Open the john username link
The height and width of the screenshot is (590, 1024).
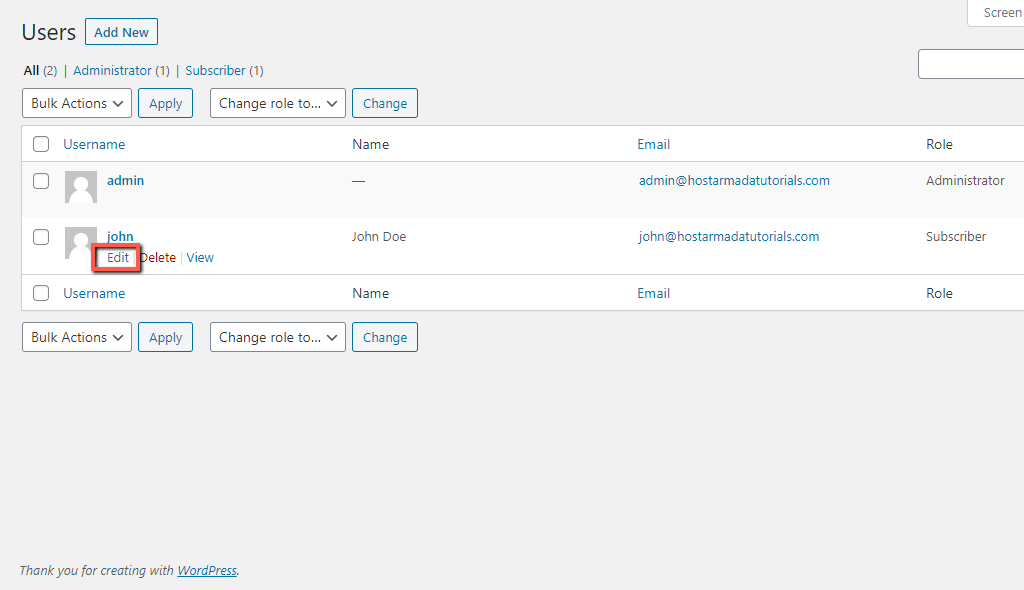click(x=120, y=236)
